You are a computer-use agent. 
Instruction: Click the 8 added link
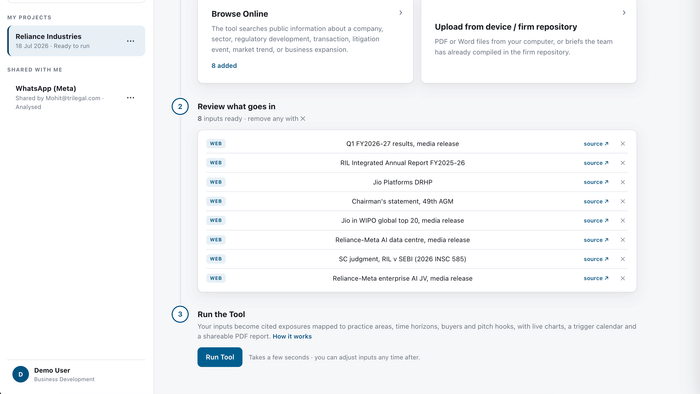click(x=224, y=66)
